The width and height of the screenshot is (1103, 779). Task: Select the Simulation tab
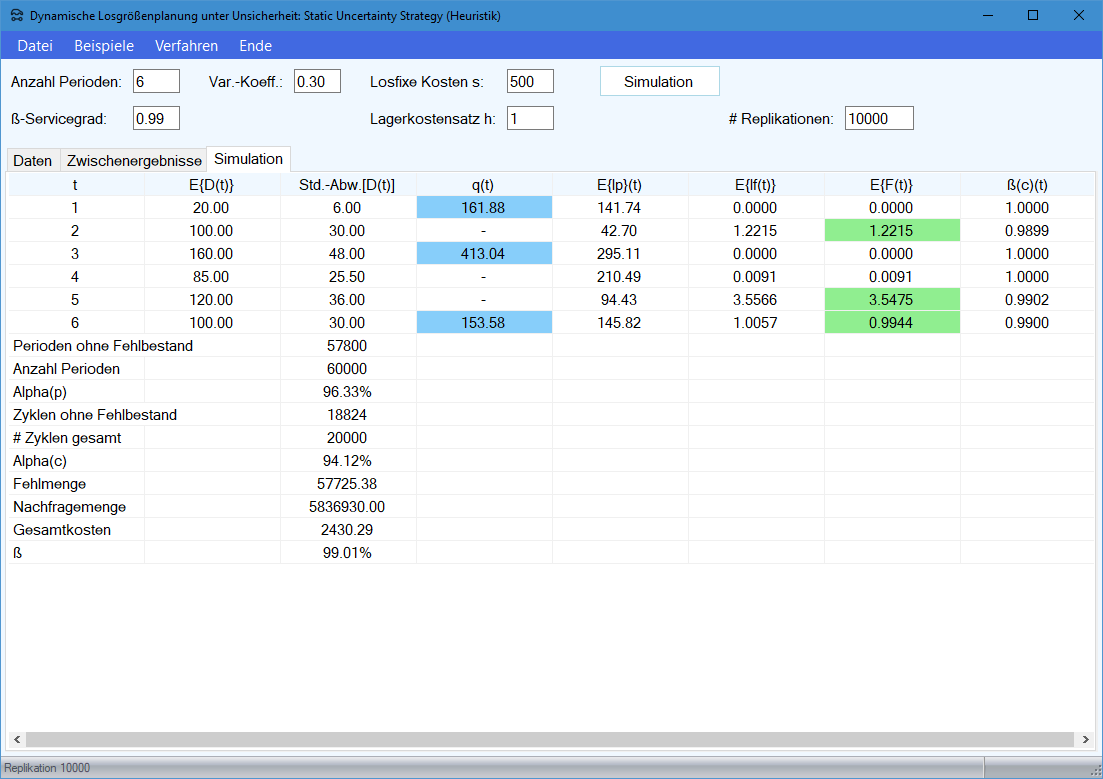249,159
